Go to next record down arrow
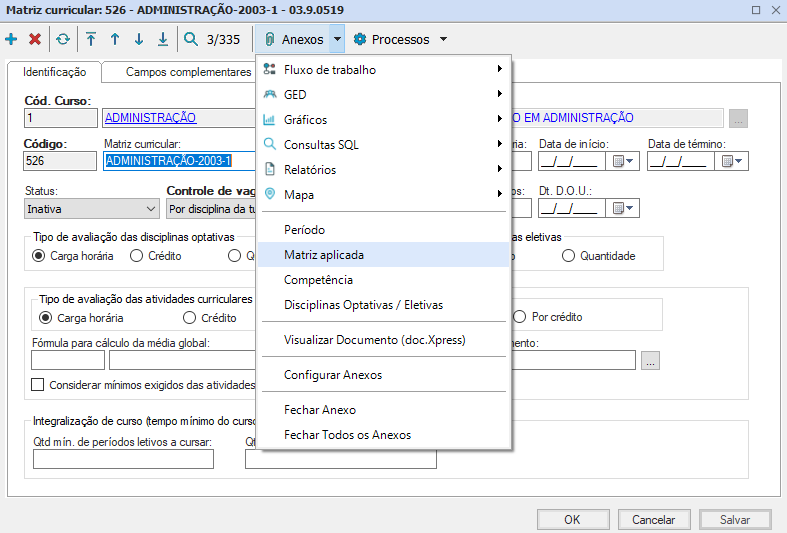Image resolution: width=787 pixels, height=533 pixels. (139, 40)
